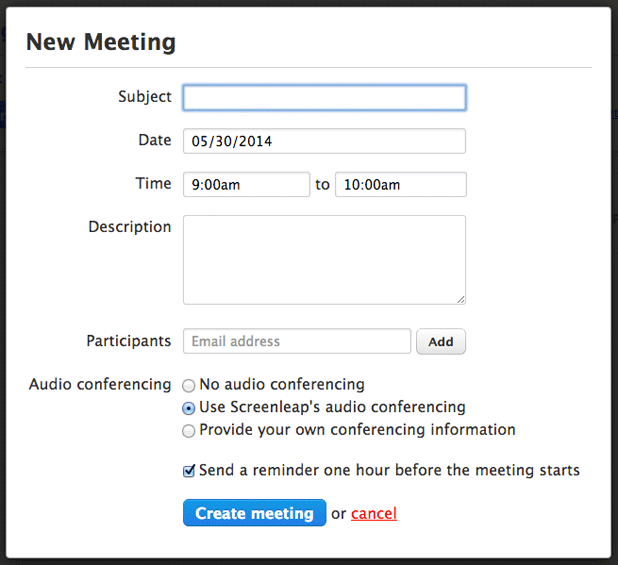
Task: Choose Use Screenleap's audio conferencing radio
Action: (x=189, y=408)
